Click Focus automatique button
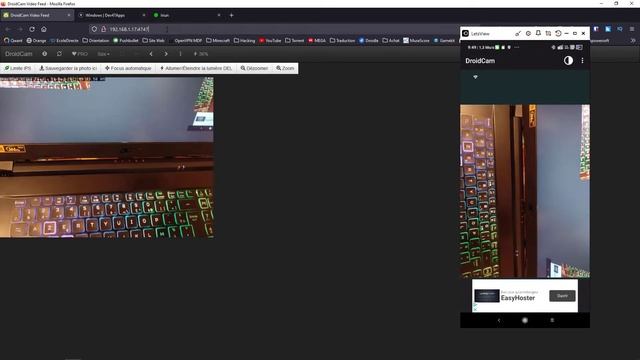The height and width of the screenshot is (360, 640). tap(128, 68)
